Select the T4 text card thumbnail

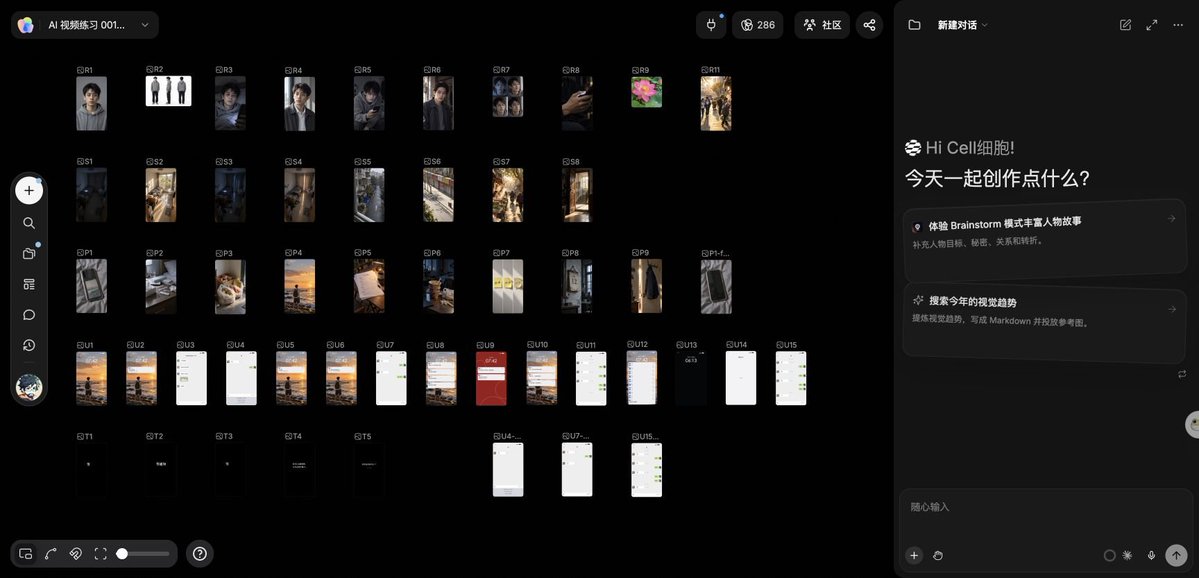coord(300,470)
